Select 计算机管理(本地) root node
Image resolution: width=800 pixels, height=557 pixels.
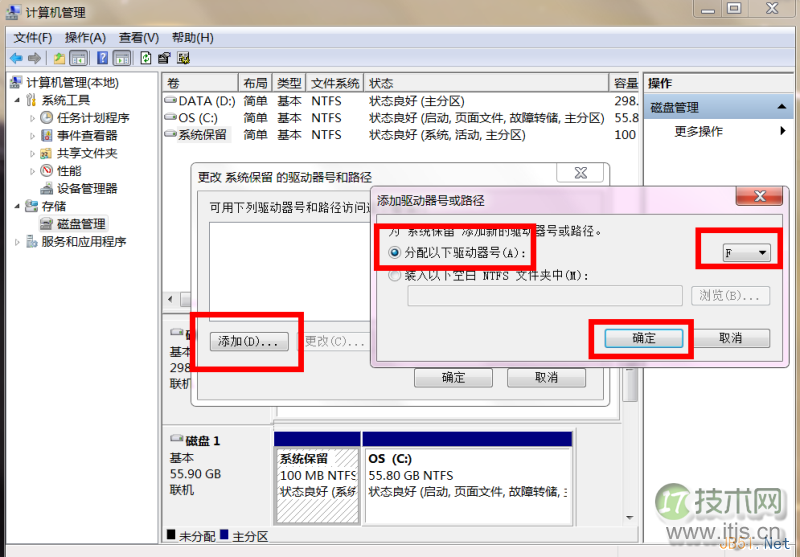click(72, 82)
